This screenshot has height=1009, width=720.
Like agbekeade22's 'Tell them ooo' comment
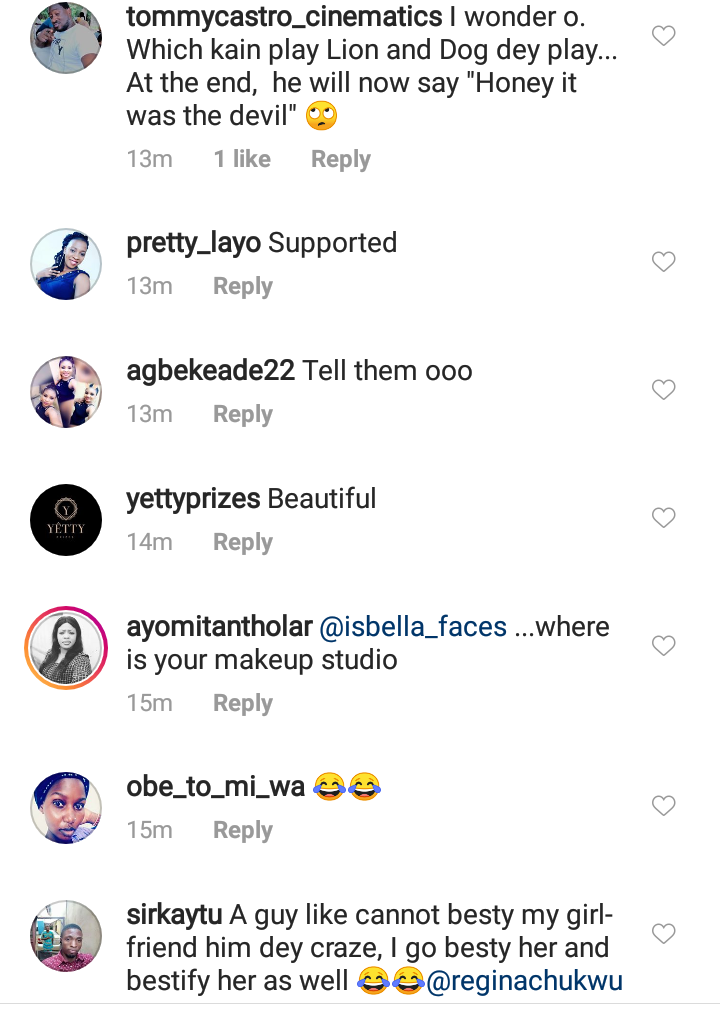pos(664,390)
